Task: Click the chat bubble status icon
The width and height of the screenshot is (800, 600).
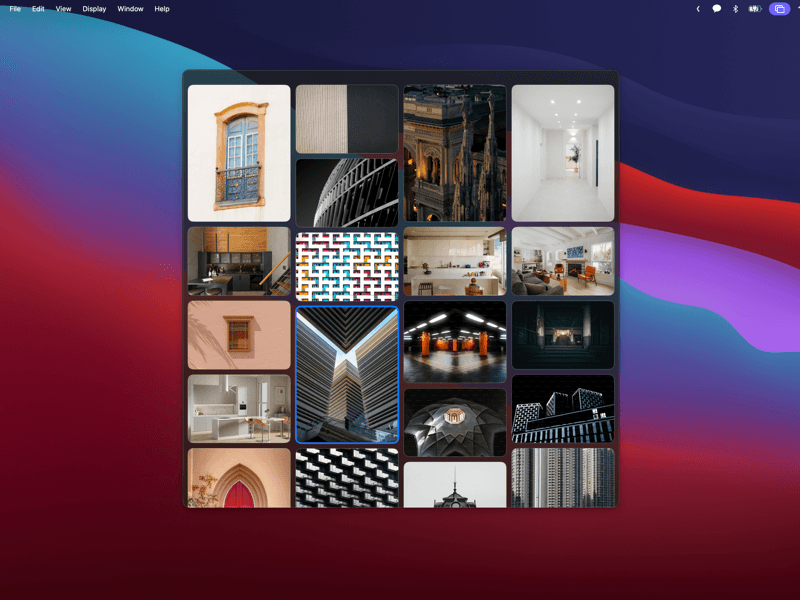Action: tap(716, 8)
